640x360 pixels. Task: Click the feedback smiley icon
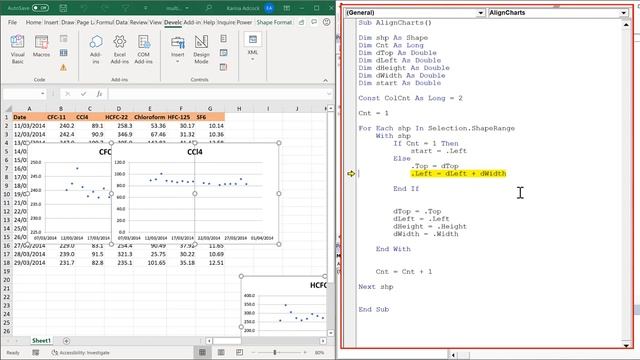327,22
